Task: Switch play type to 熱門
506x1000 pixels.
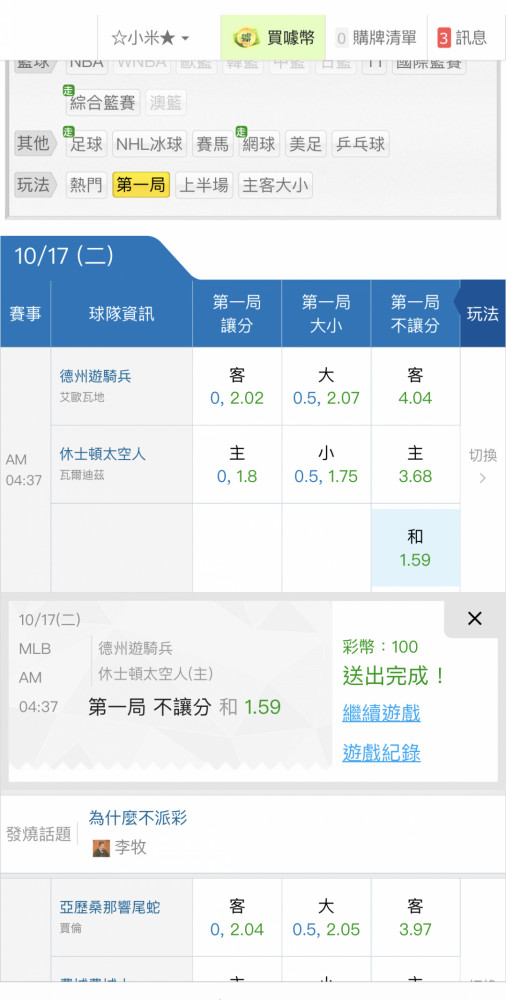Action: [x=86, y=185]
